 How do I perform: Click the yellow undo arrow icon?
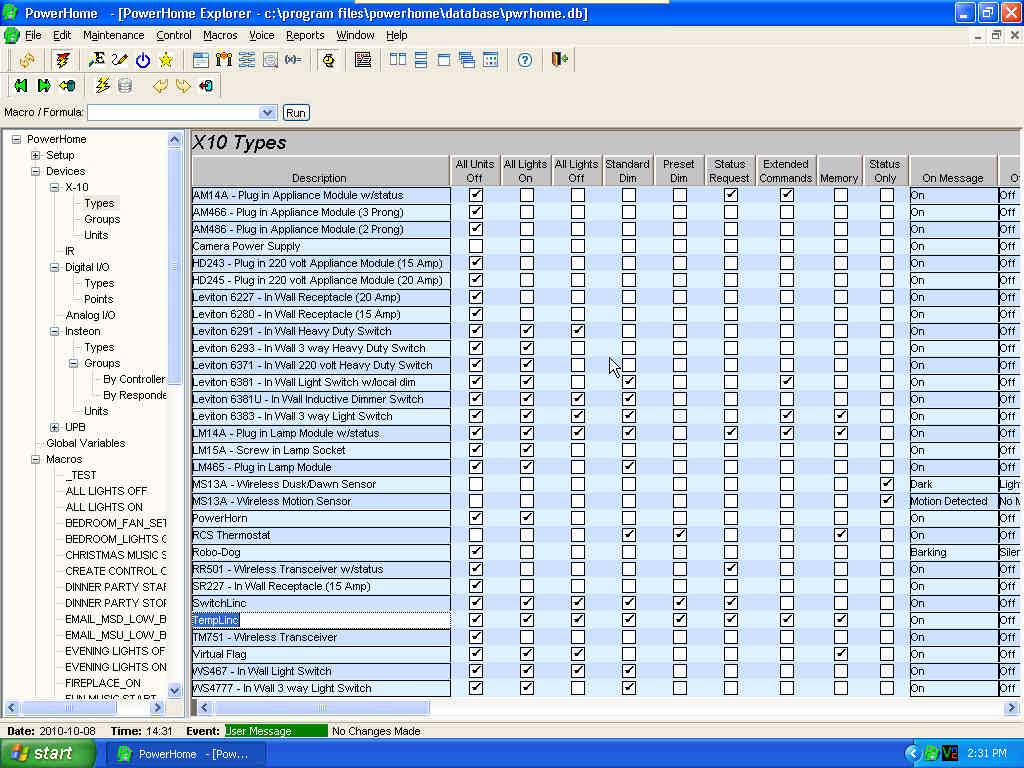[160, 86]
